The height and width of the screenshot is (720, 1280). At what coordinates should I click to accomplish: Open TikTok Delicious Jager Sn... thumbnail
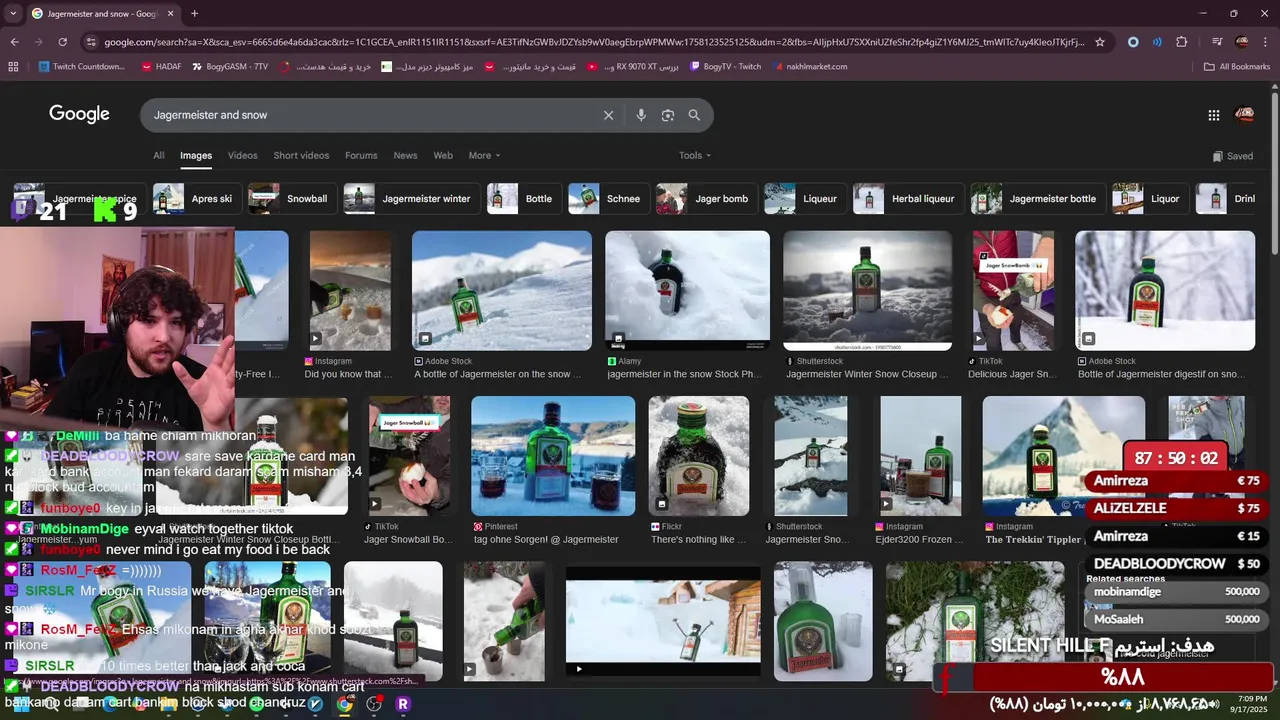coord(1013,290)
